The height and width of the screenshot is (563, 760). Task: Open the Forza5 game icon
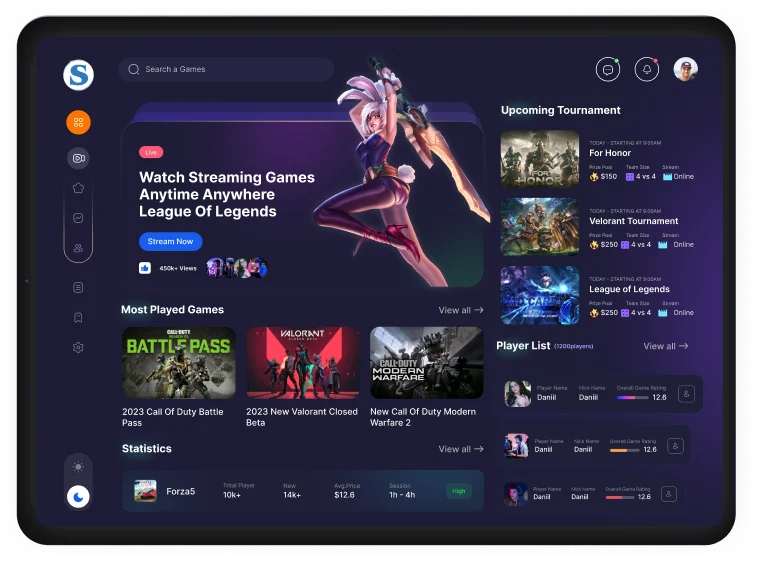tap(145, 491)
